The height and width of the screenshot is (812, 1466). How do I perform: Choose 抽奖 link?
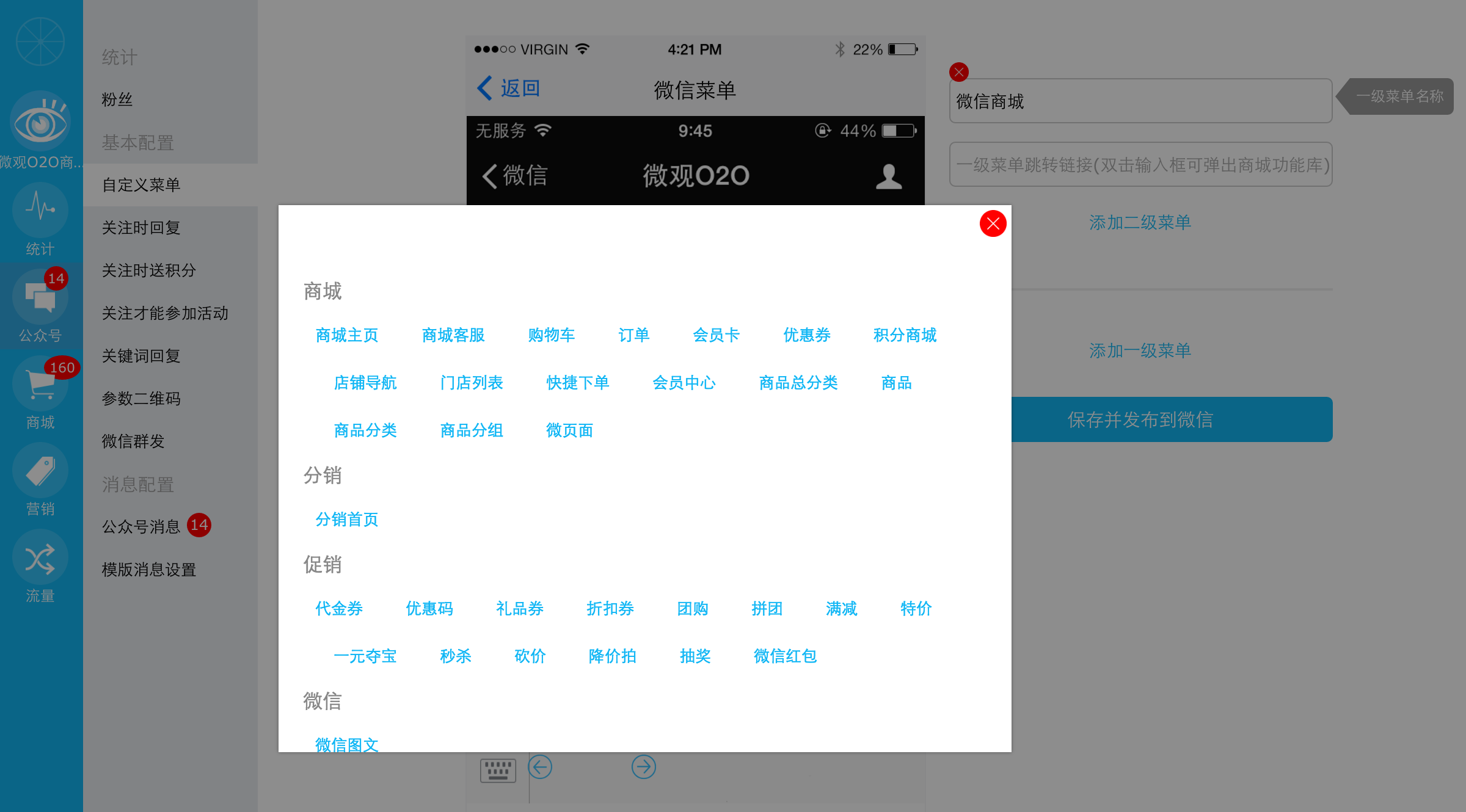coord(695,656)
